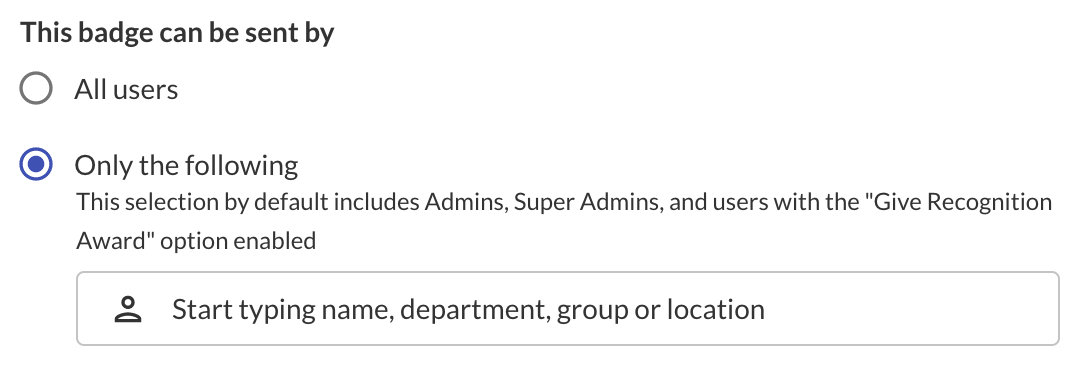Click the word "following" in radio label
The height and width of the screenshot is (372, 1088).
click(242, 166)
